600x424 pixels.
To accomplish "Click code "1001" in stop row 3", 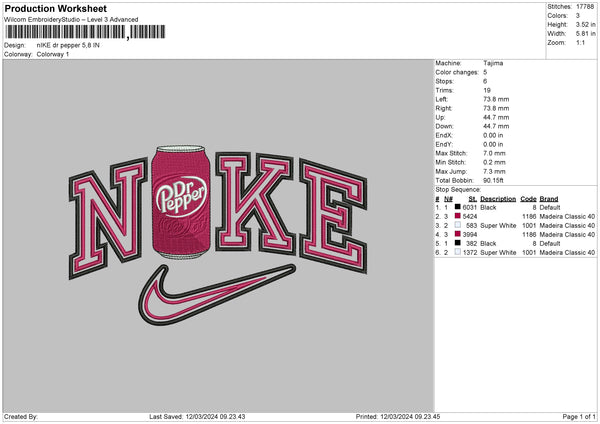I will pyautogui.click(x=529, y=225).
